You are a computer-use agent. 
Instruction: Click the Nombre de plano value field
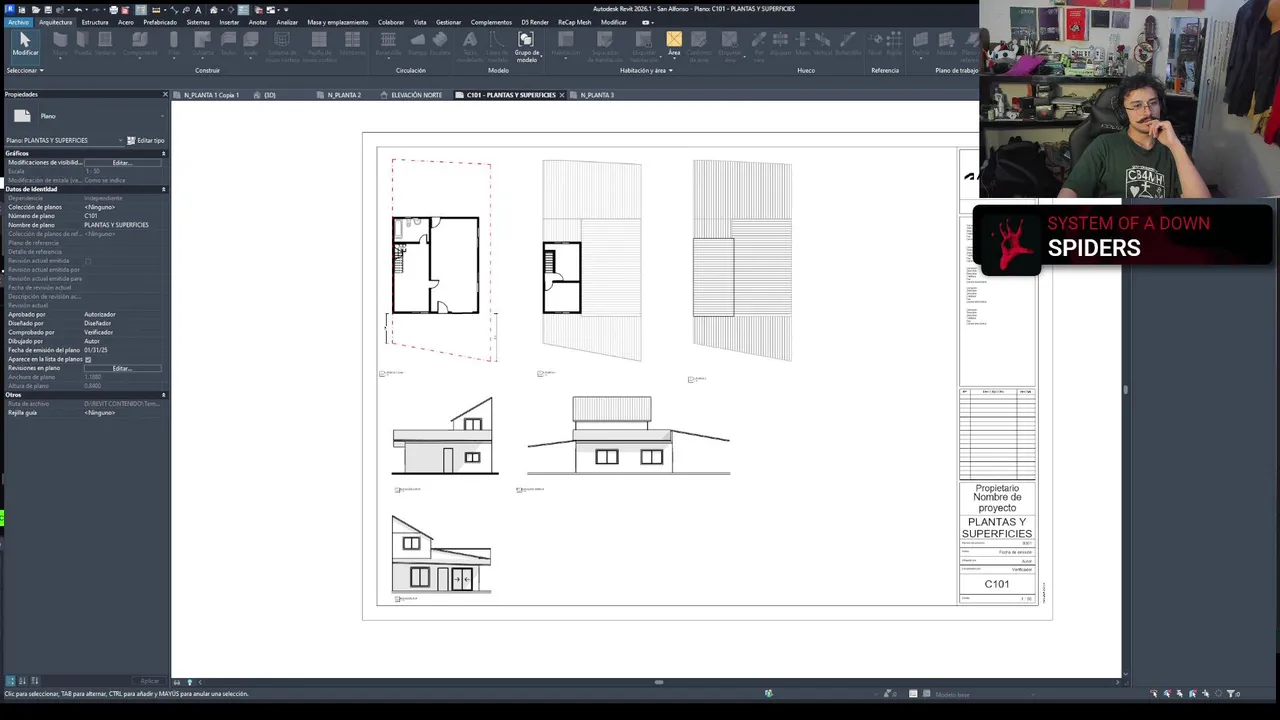[x=122, y=225]
